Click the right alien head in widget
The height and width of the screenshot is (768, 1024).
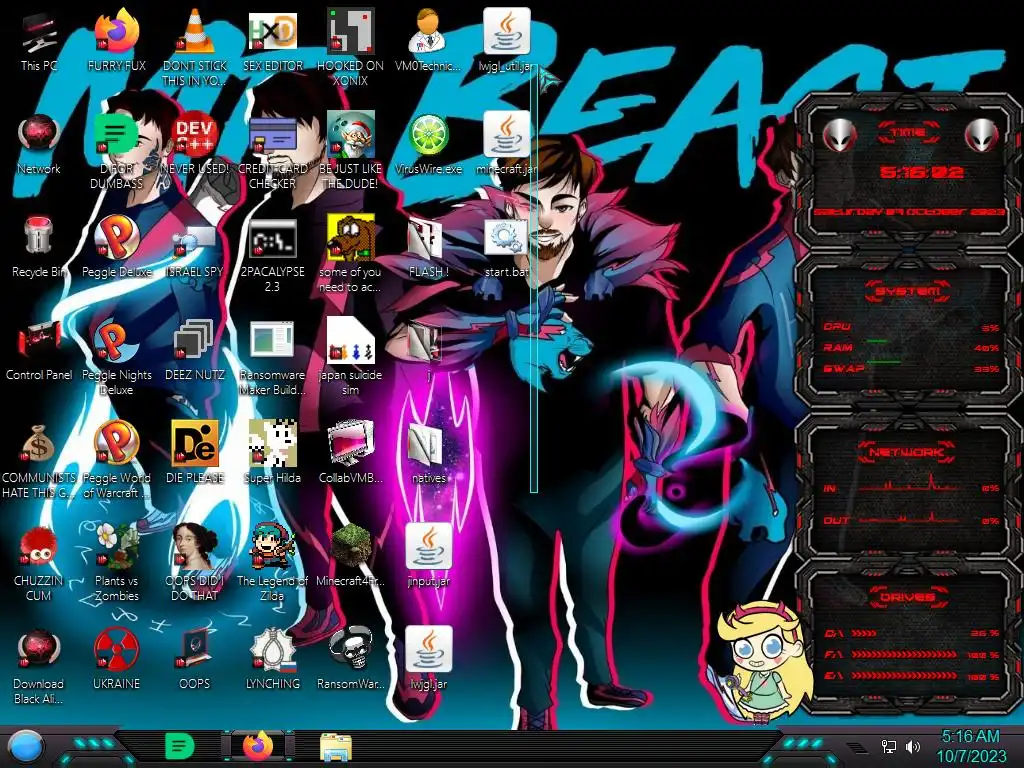click(981, 135)
